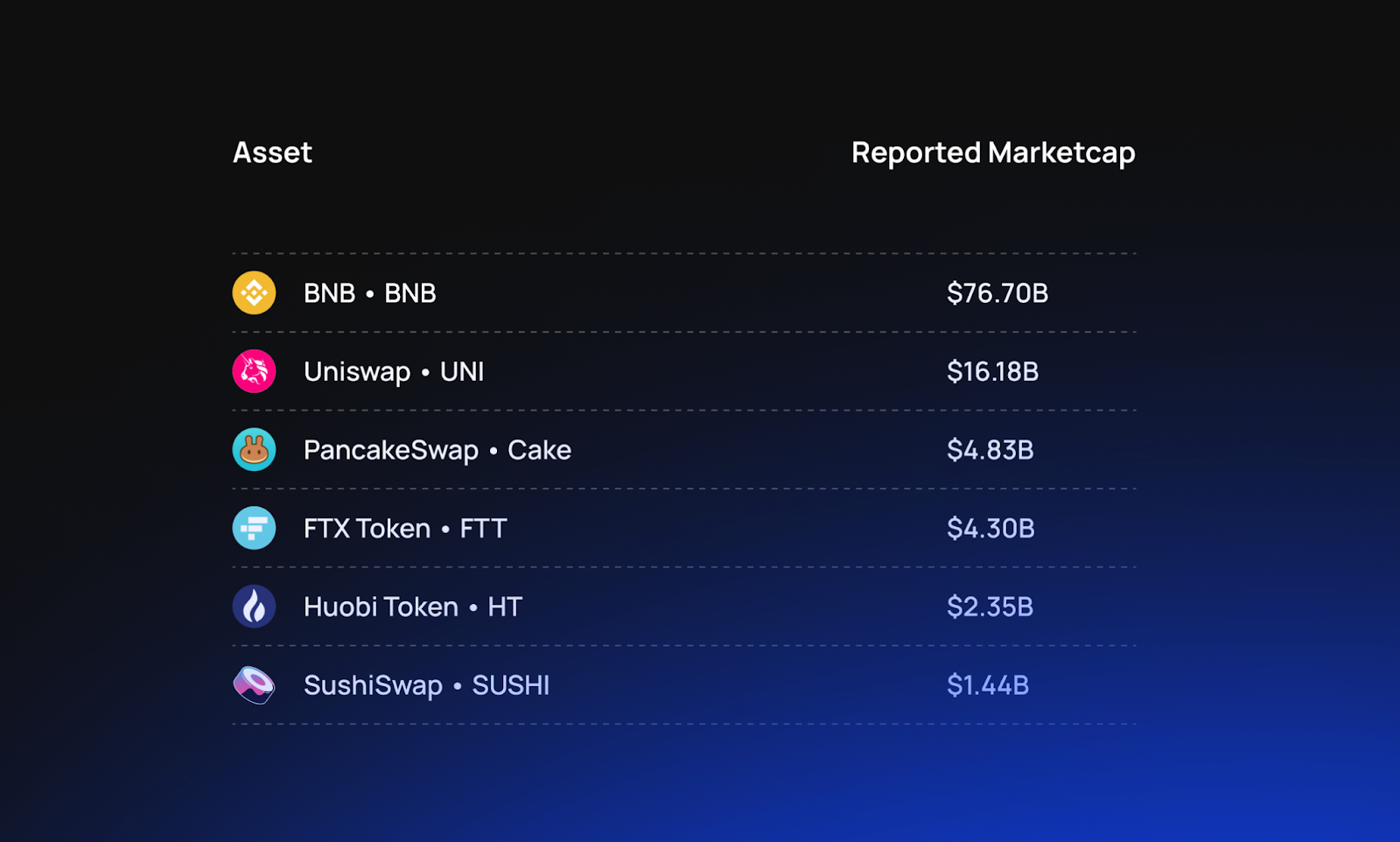Select the $16.18B marketcap value
This screenshot has width=1400, height=842.
[992, 372]
